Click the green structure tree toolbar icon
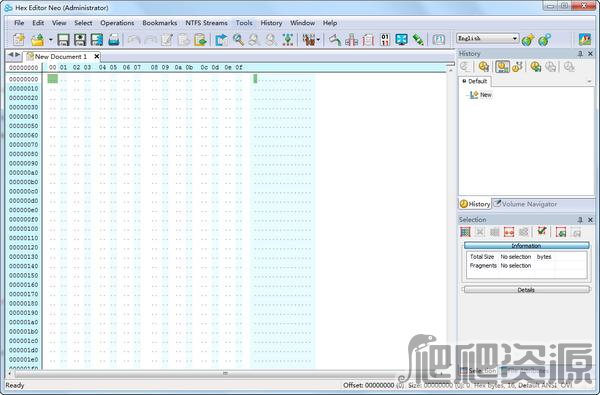Screen dimensions: 600x395 [288, 39]
